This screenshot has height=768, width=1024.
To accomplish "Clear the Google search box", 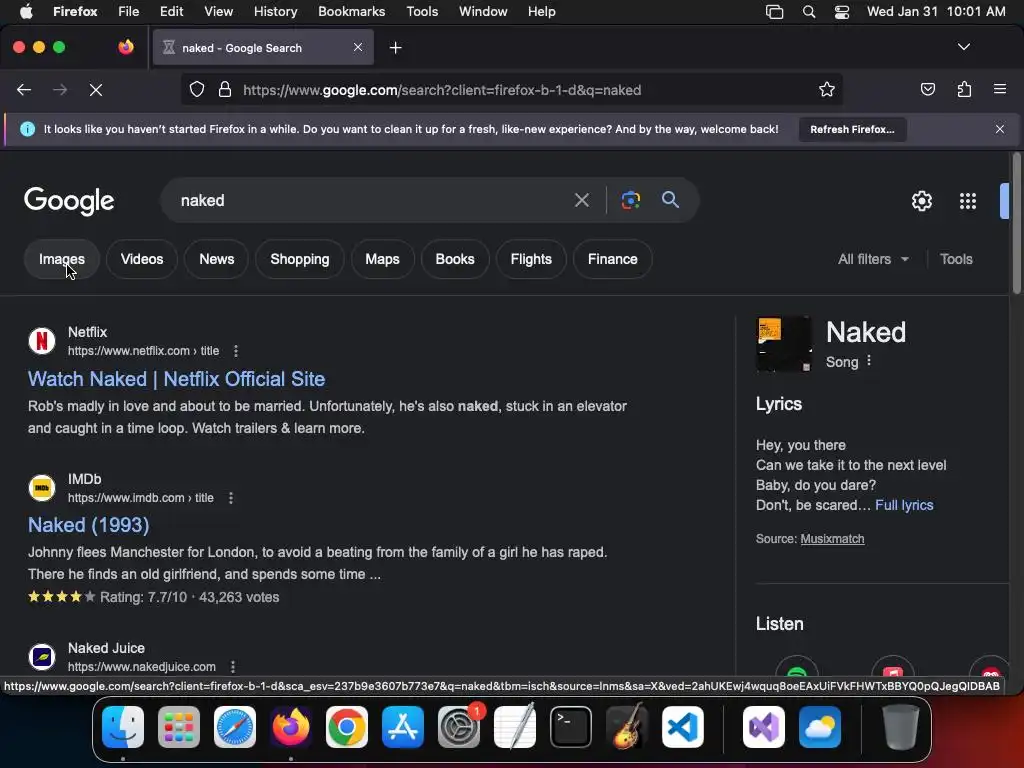I will click(x=581, y=200).
